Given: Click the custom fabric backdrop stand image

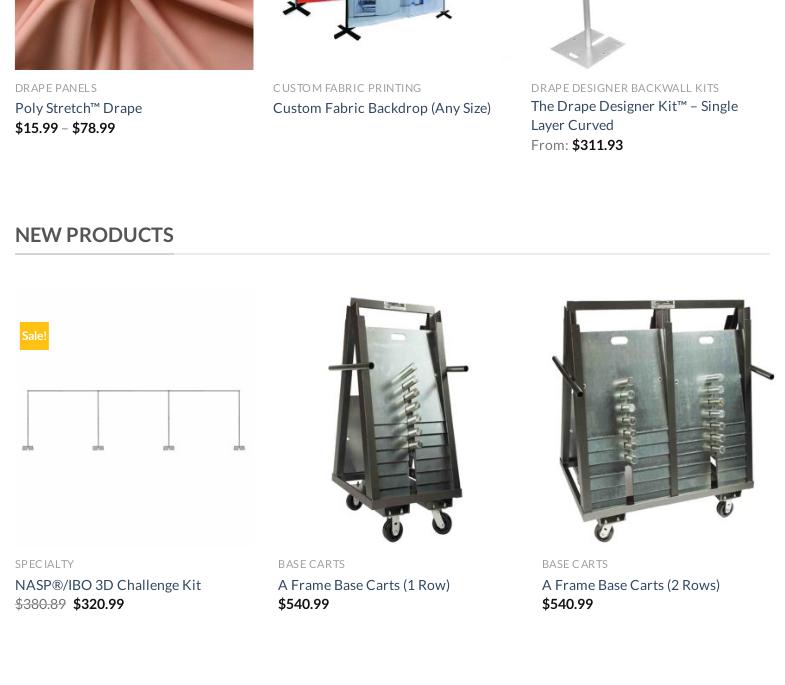Looking at the screenshot, I should pyautogui.click(x=368, y=20).
